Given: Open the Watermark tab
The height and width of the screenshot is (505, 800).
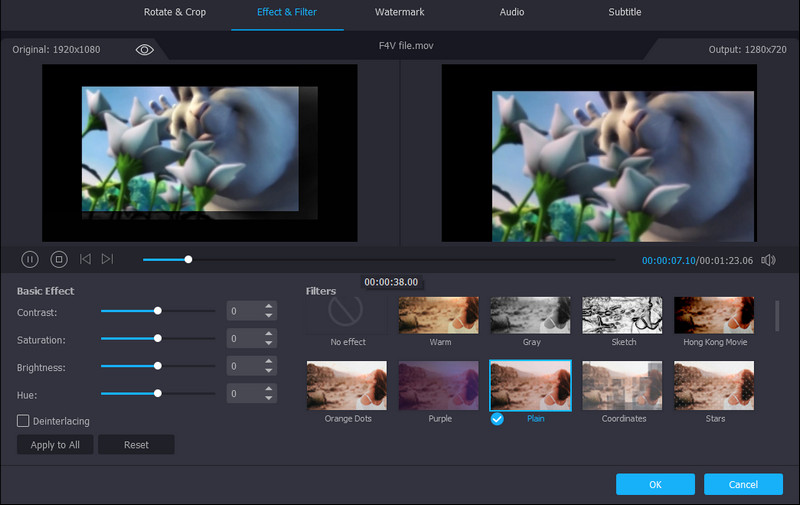Looking at the screenshot, I should pyautogui.click(x=400, y=12).
